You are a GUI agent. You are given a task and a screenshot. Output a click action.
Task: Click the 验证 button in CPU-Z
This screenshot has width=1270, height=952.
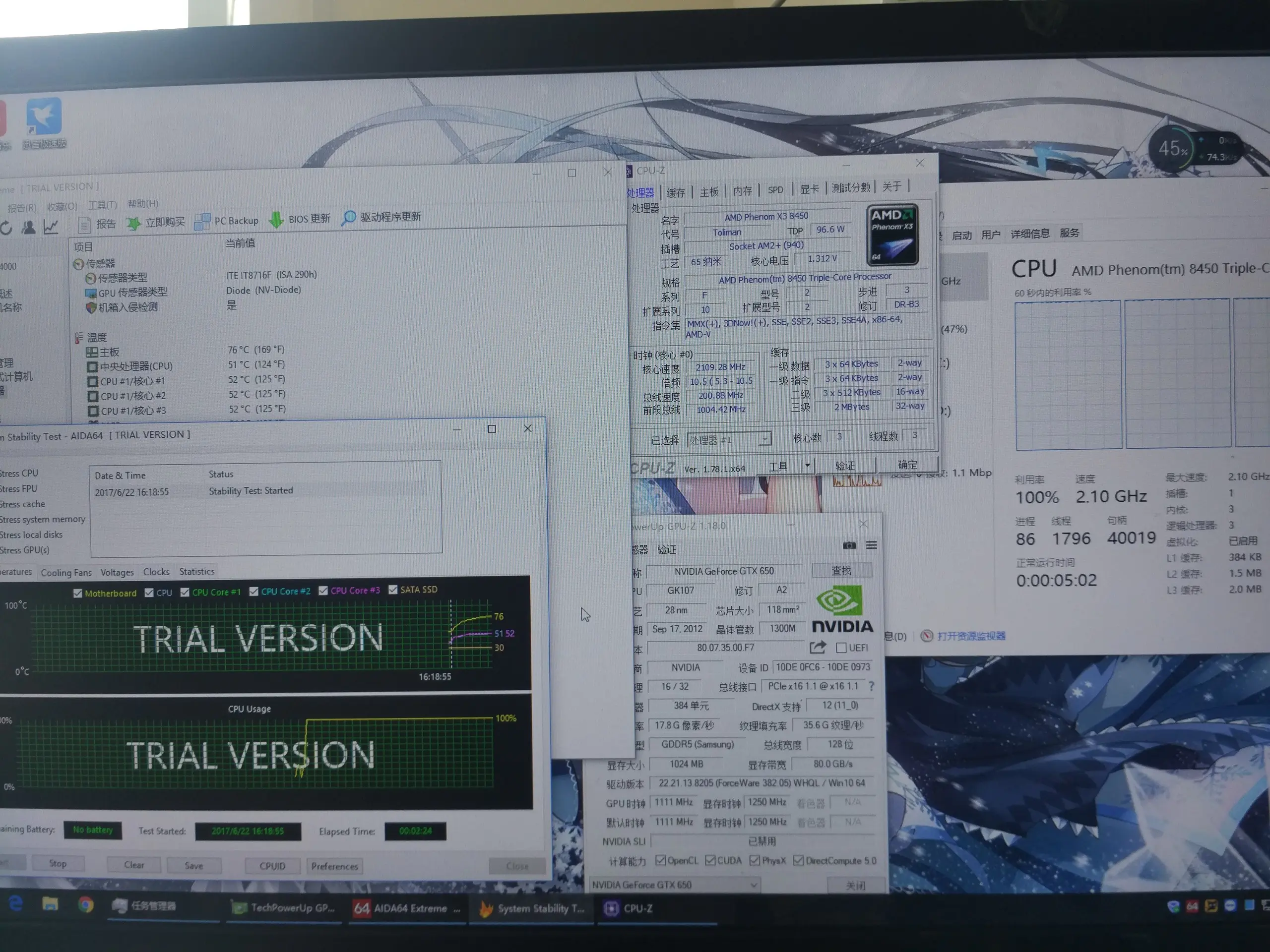[844, 466]
